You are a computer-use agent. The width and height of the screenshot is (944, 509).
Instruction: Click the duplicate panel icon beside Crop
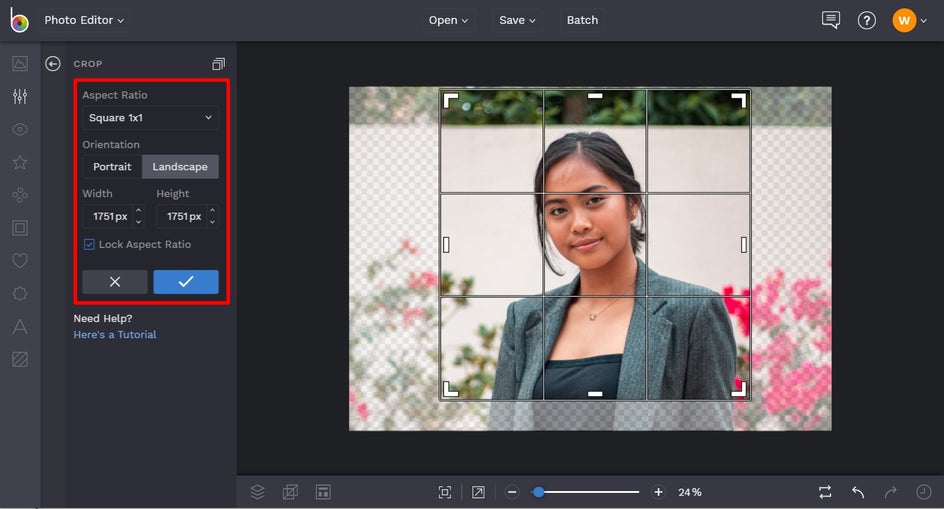click(x=219, y=64)
